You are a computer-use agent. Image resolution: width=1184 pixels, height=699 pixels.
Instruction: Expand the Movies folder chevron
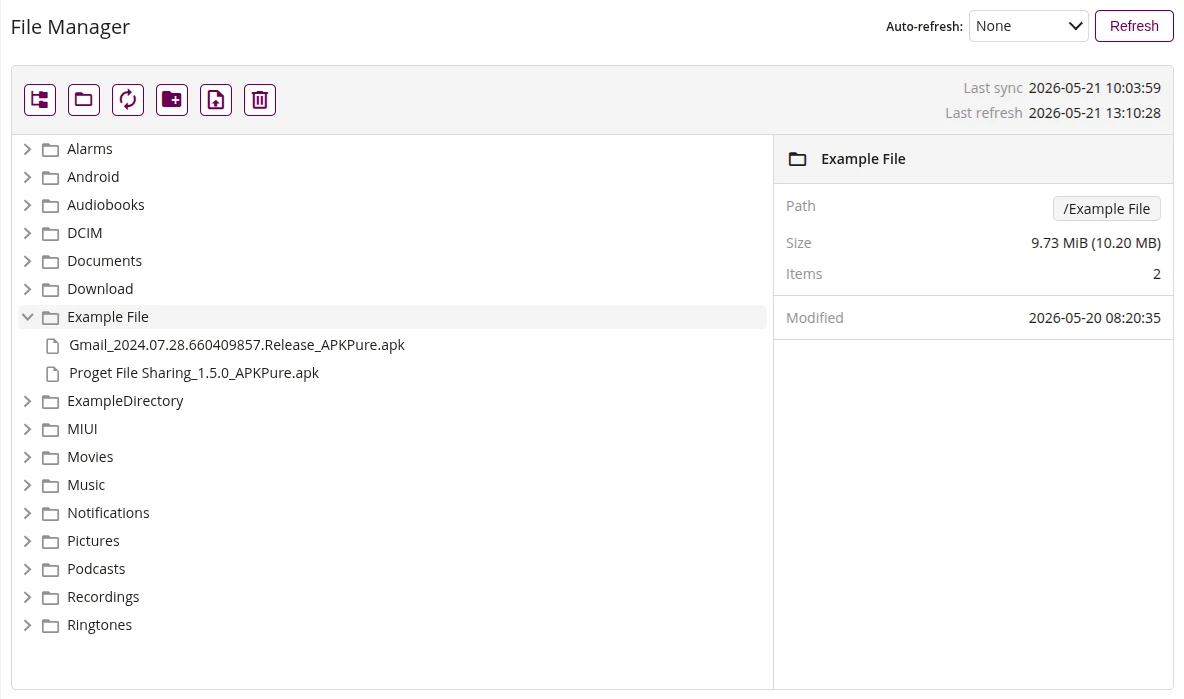(27, 457)
